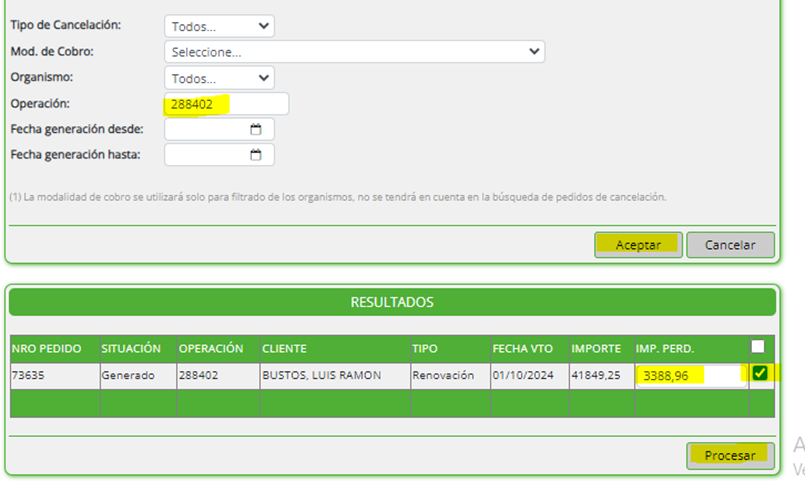Open calendar picker for Fecha generación hasta

coord(256,155)
